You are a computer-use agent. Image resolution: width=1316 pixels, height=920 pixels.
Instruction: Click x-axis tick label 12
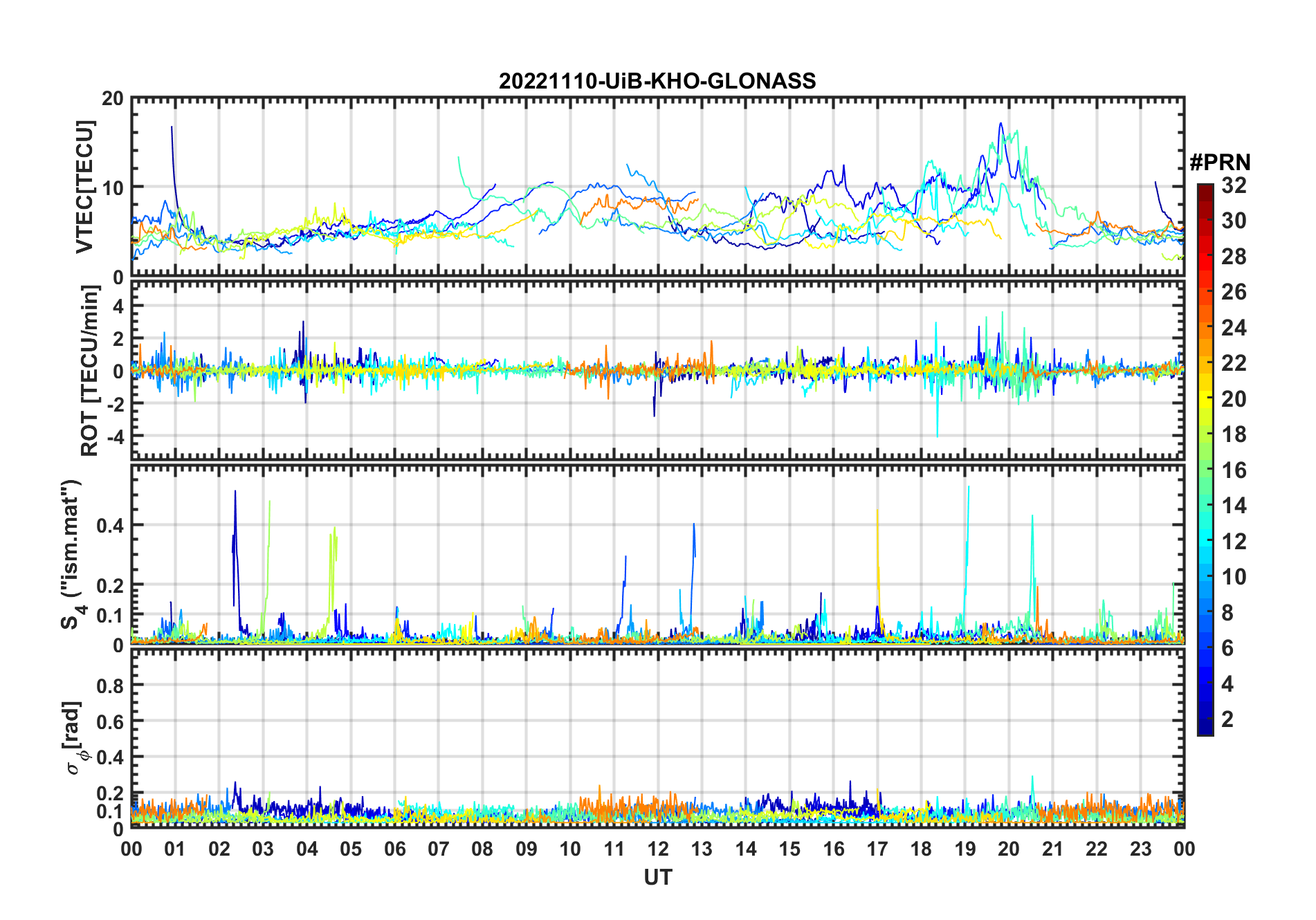[x=657, y=849]
